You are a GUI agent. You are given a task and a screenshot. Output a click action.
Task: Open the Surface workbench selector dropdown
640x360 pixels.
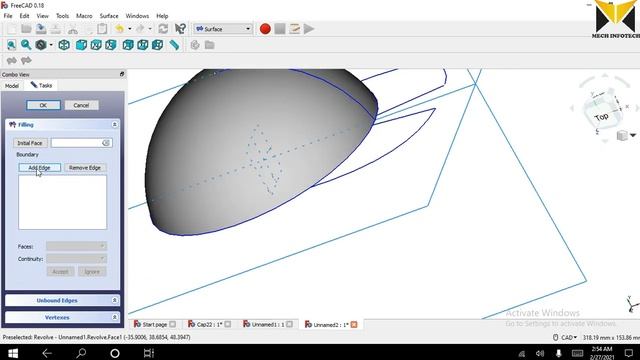[x=223, y=29]
